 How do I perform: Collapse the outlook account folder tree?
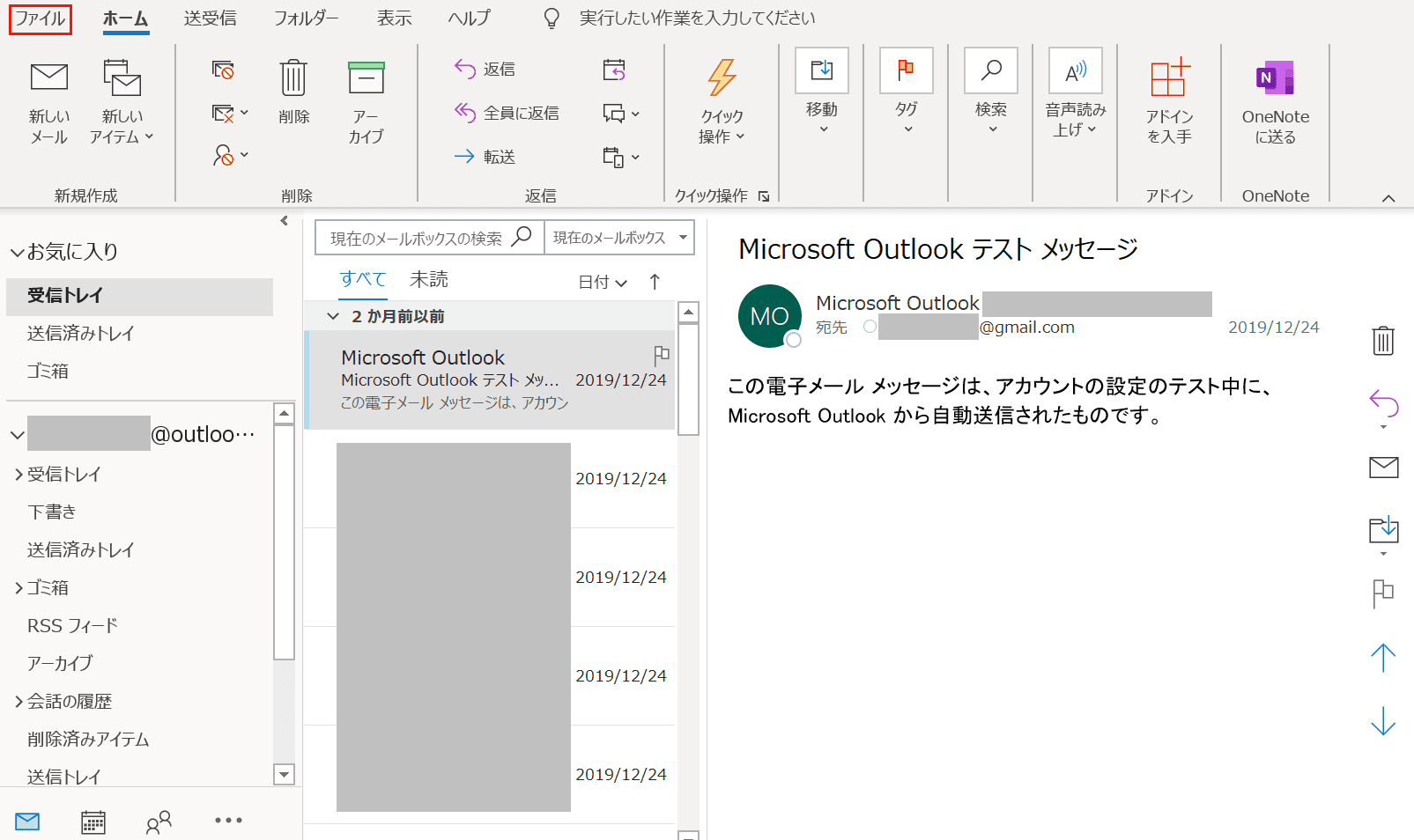click(18, 435)
